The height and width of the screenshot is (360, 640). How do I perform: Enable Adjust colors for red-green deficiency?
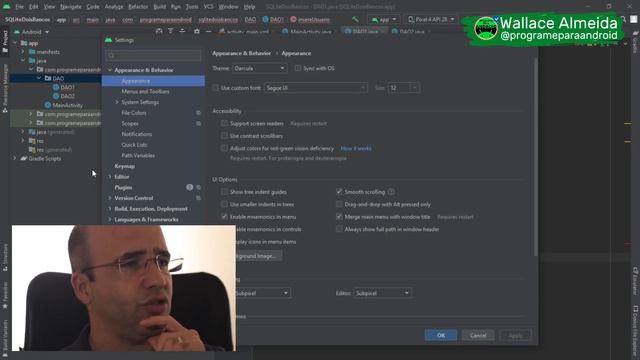coord(224,148)
